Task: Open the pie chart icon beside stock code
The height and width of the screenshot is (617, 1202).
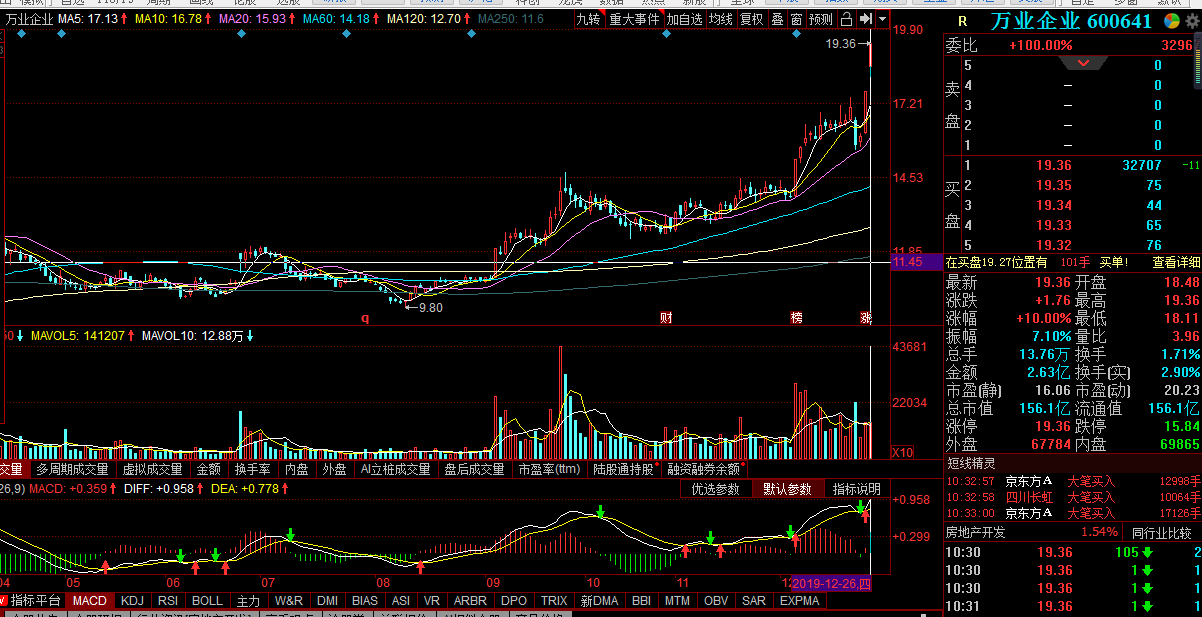Action: (1171, 21)
